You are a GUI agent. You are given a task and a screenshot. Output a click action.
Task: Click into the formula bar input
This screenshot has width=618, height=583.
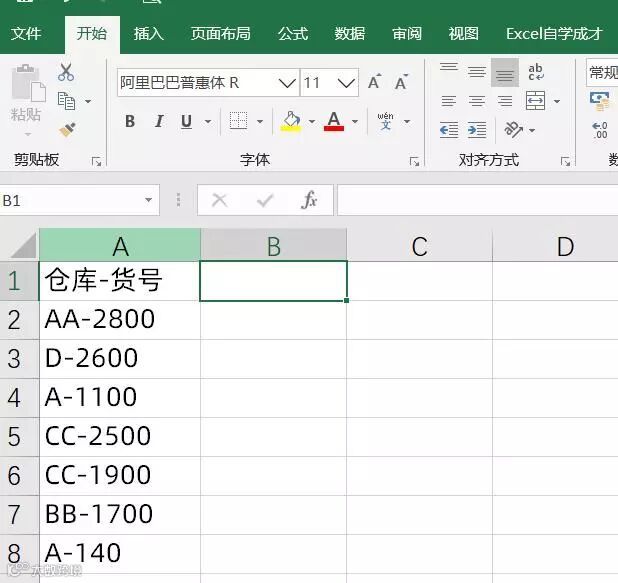point(478,200)
